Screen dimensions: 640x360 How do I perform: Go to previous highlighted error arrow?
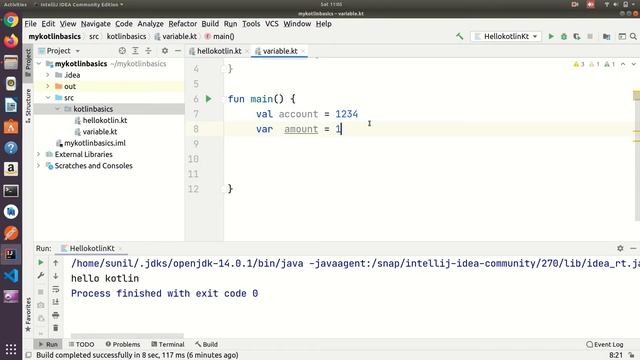(623, 64)
